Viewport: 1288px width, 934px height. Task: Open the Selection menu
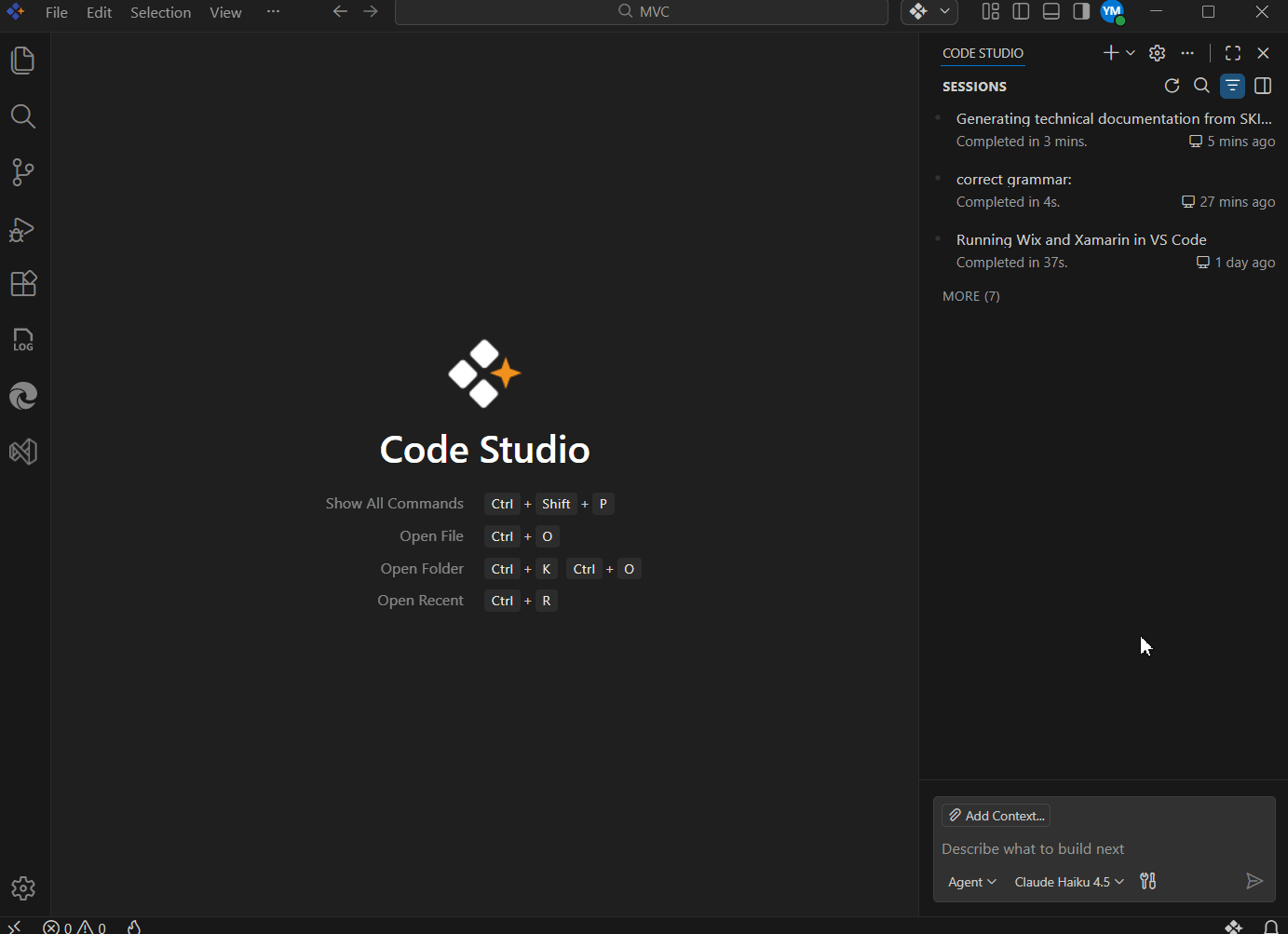coord(160,12)
